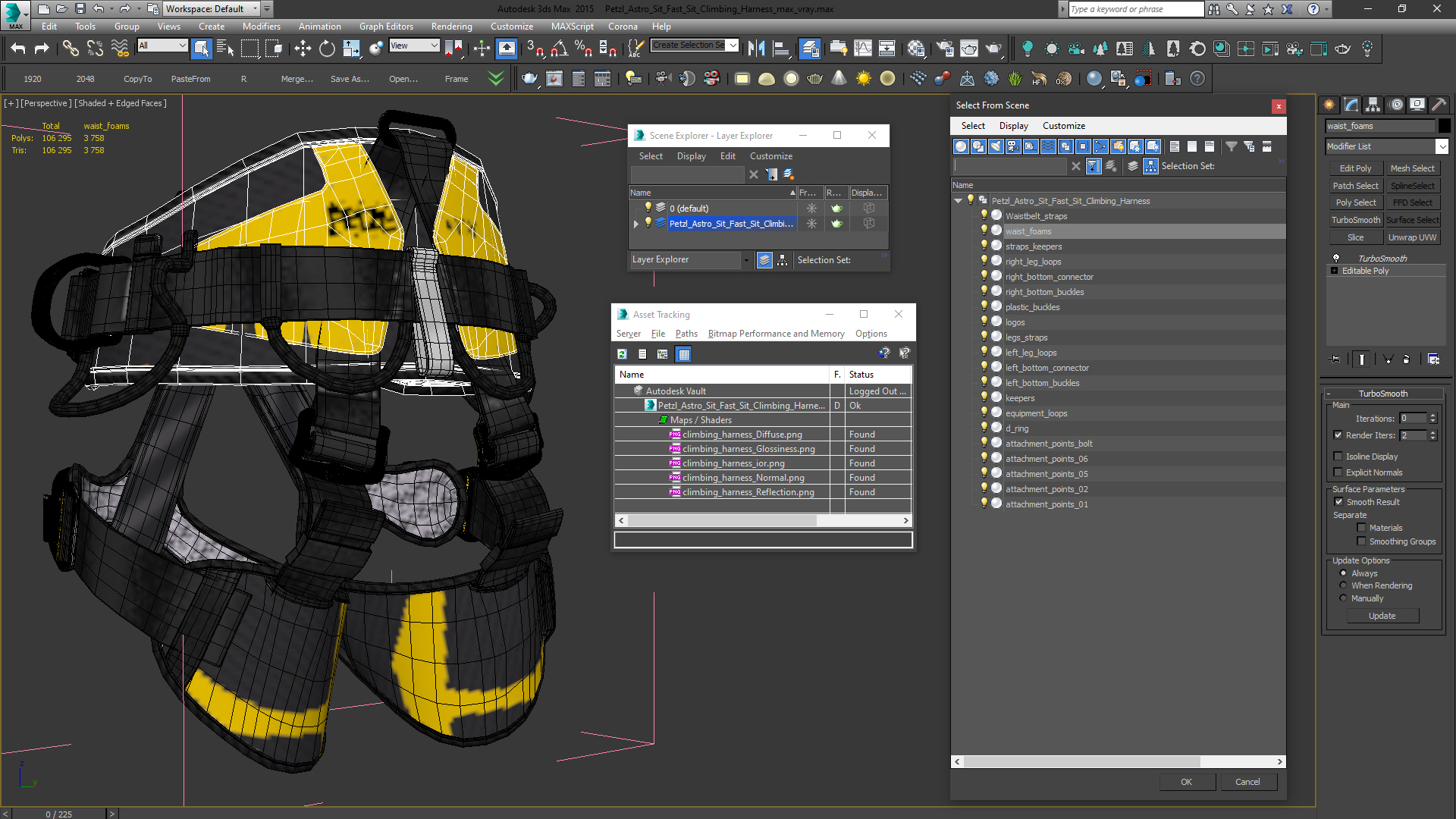The height and width of the screenshot is (819, 1456).
Task: Collapse the Petzl harness group in Select From Scene
Action: pyautogui.click(x=959, y=201)
